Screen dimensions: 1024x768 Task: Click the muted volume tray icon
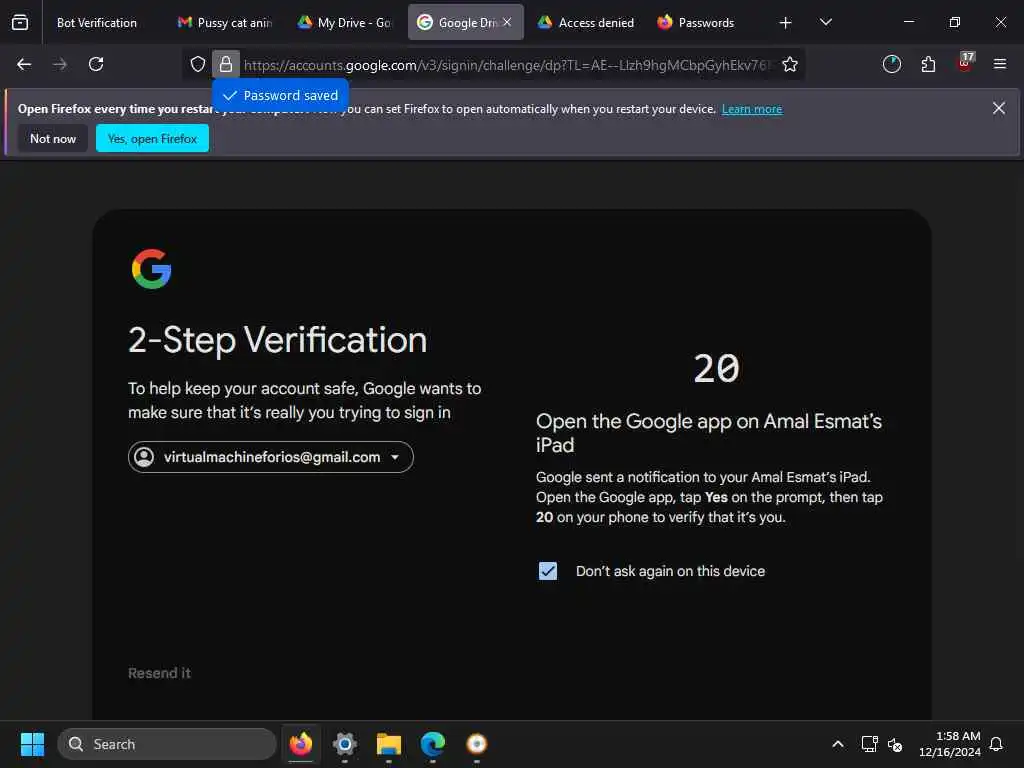point(895,744)
